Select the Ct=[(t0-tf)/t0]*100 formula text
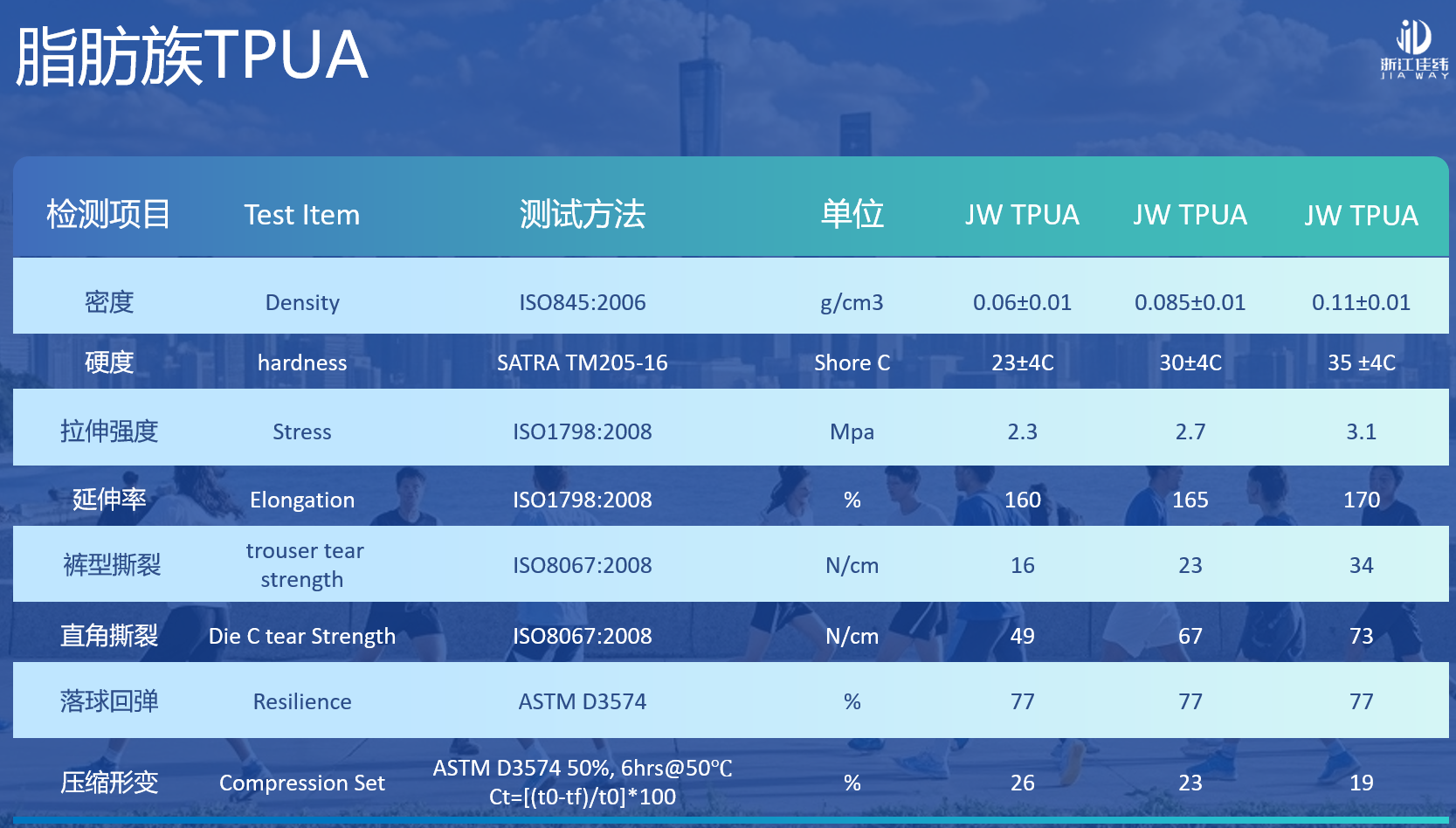Viewport: 1456px width, 828px height. [583, 797]
